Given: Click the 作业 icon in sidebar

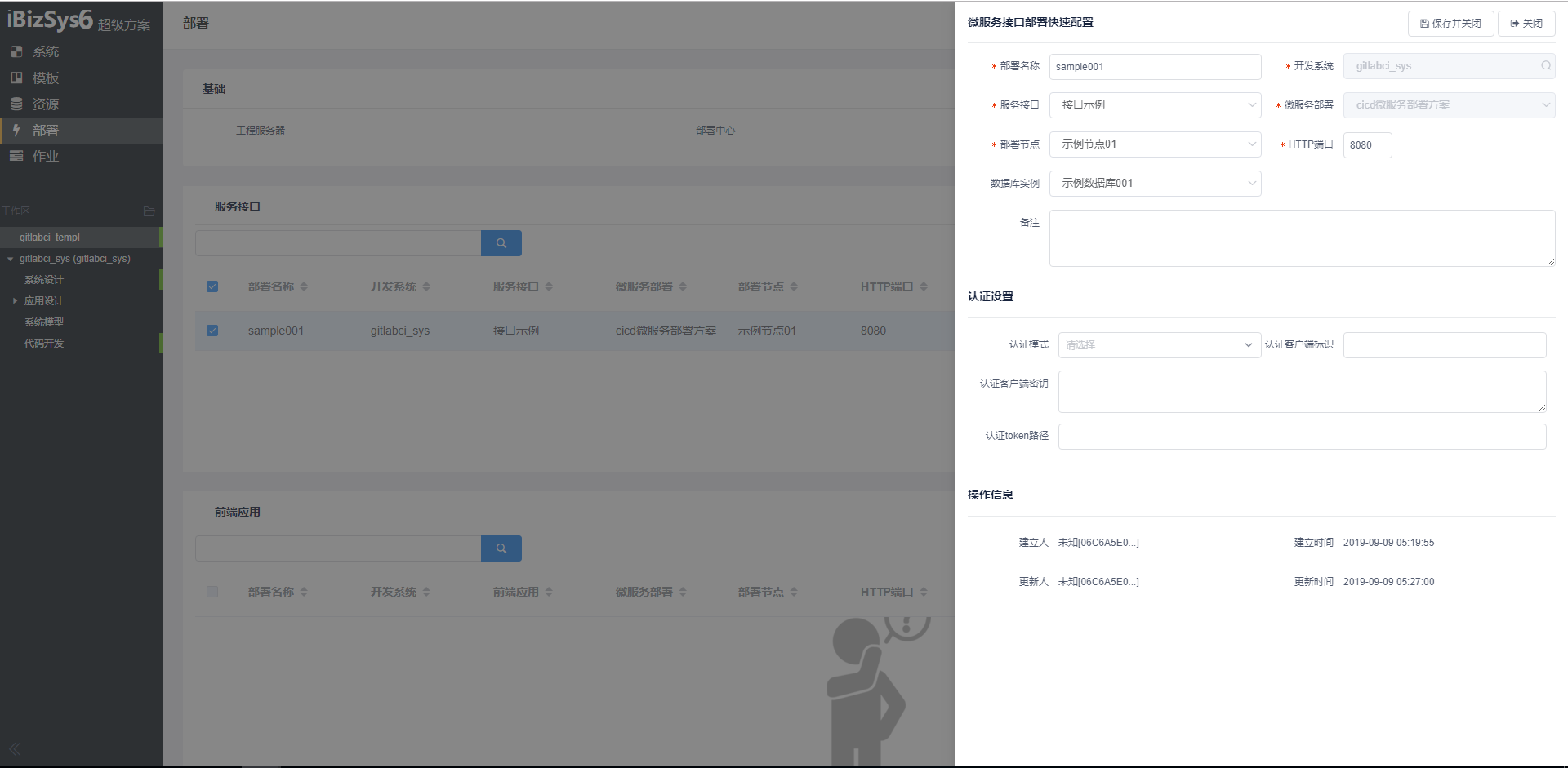Looking at the screenshot, I should click(16, 156).
